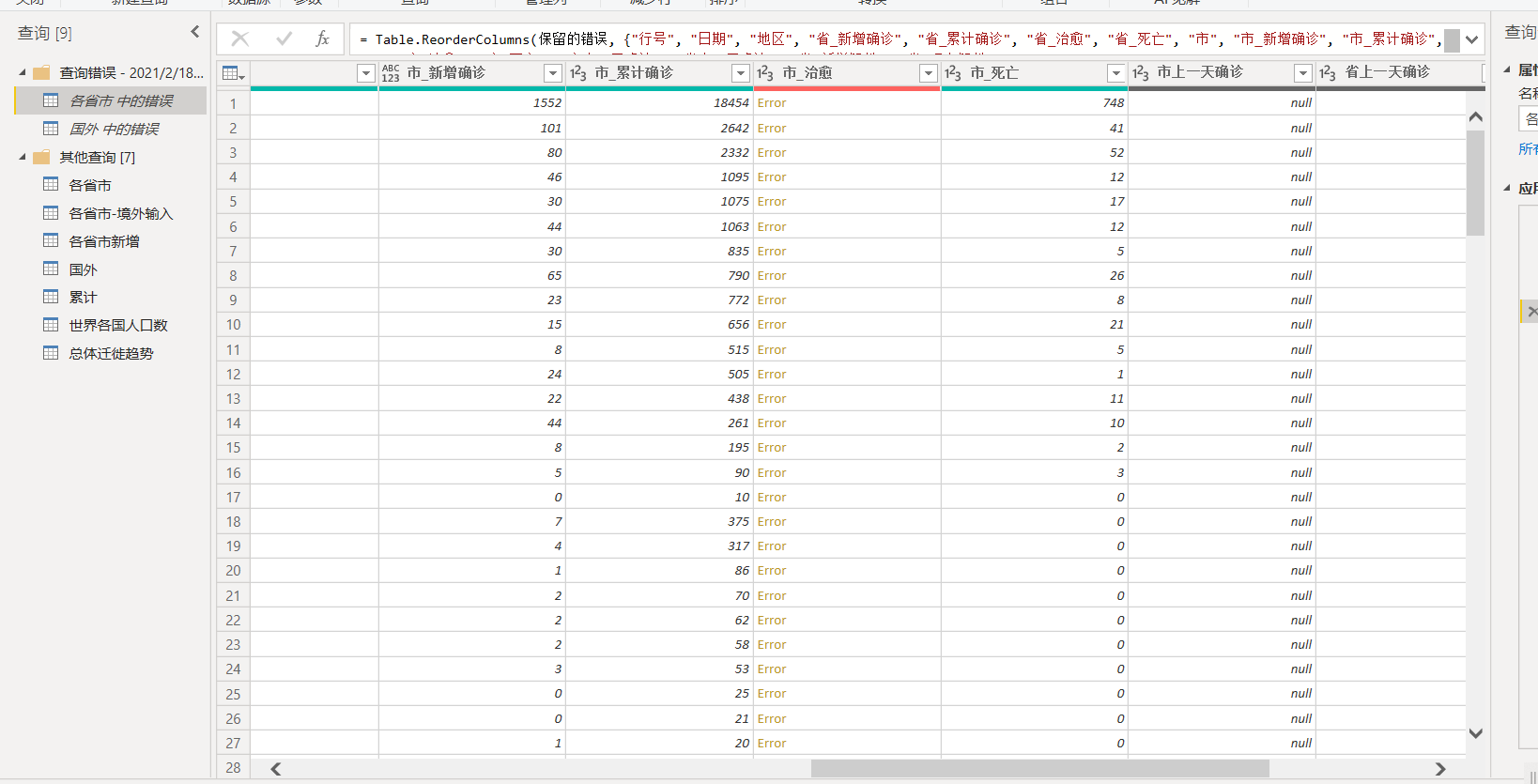Click the Error value in row 1
The image size is (1538, 784).
click(772, 103)
